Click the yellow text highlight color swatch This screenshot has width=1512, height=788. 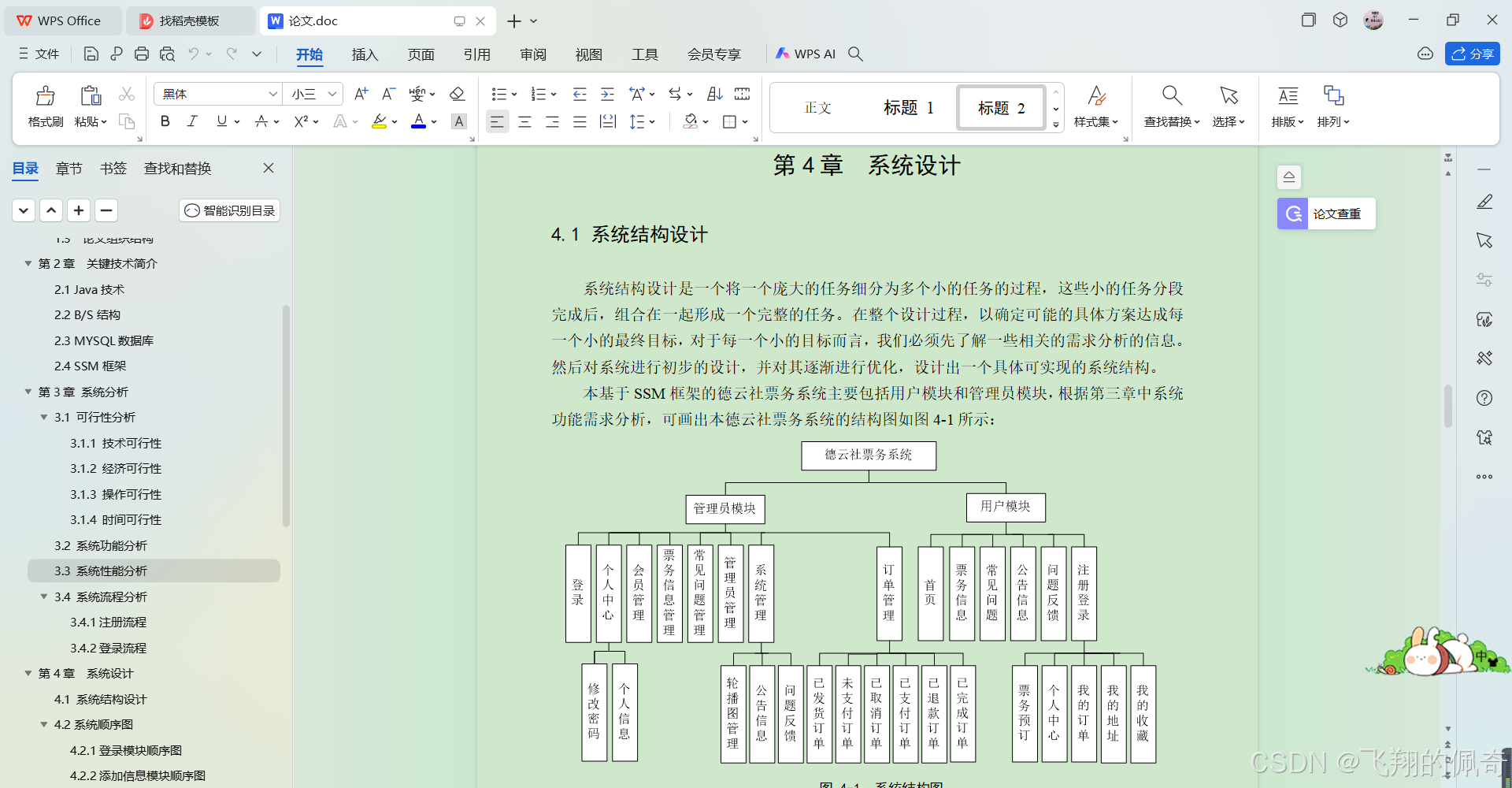tap(379, 121)
